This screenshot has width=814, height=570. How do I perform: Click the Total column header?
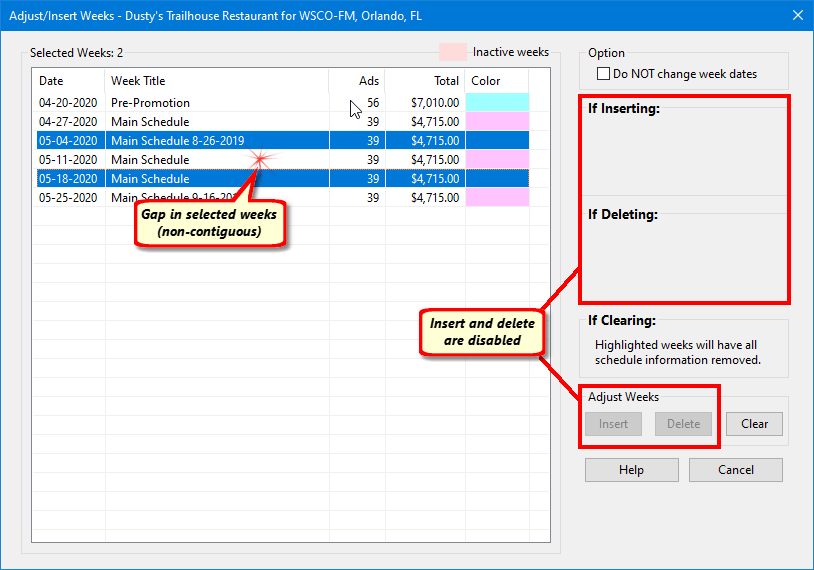446,81
